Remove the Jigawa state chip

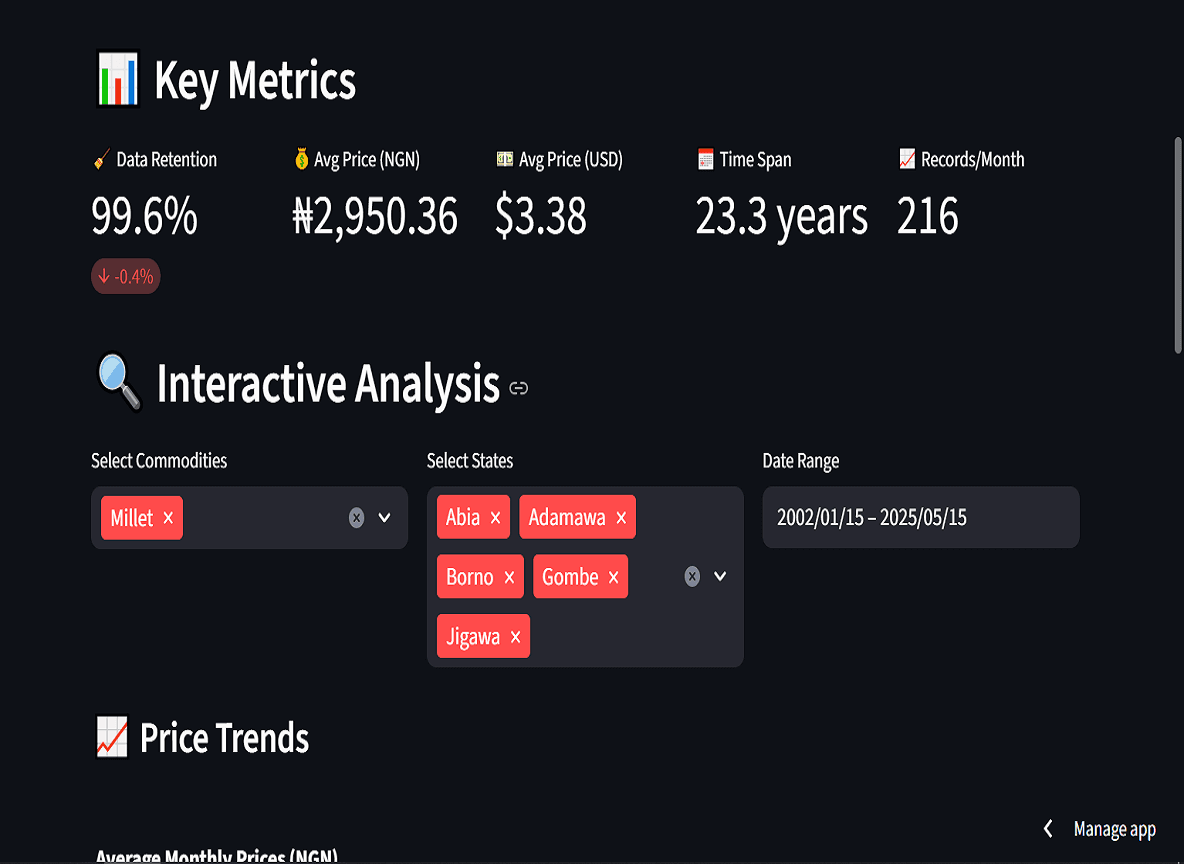click(x=516, y=636)
